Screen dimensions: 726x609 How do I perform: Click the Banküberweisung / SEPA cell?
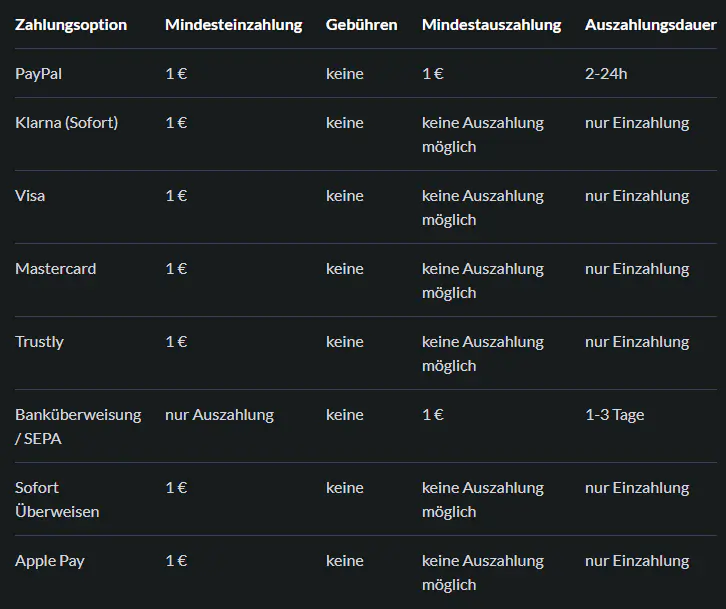pos(78,426)
